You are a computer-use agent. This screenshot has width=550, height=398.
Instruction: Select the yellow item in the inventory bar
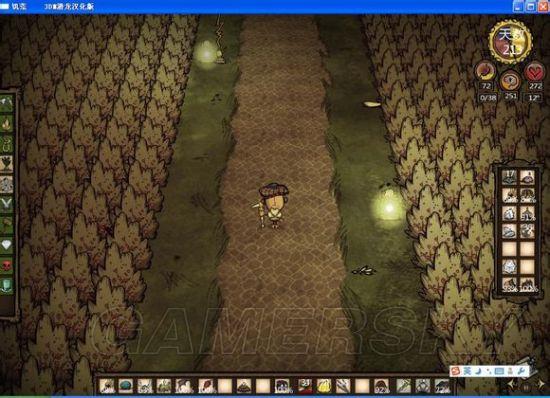[x=324, y=386]
